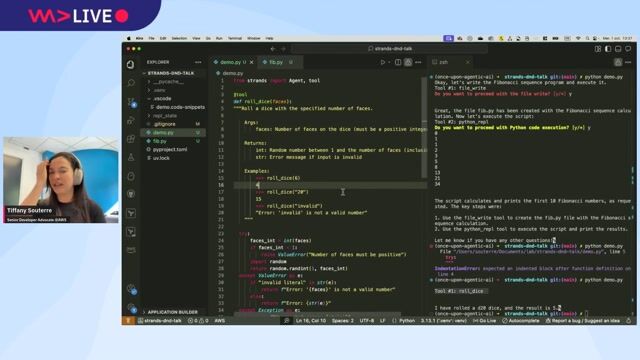This screenshot has height=360, width=640.
Task: Open the Selection menu in the menu bar
Action: point(179,38)
